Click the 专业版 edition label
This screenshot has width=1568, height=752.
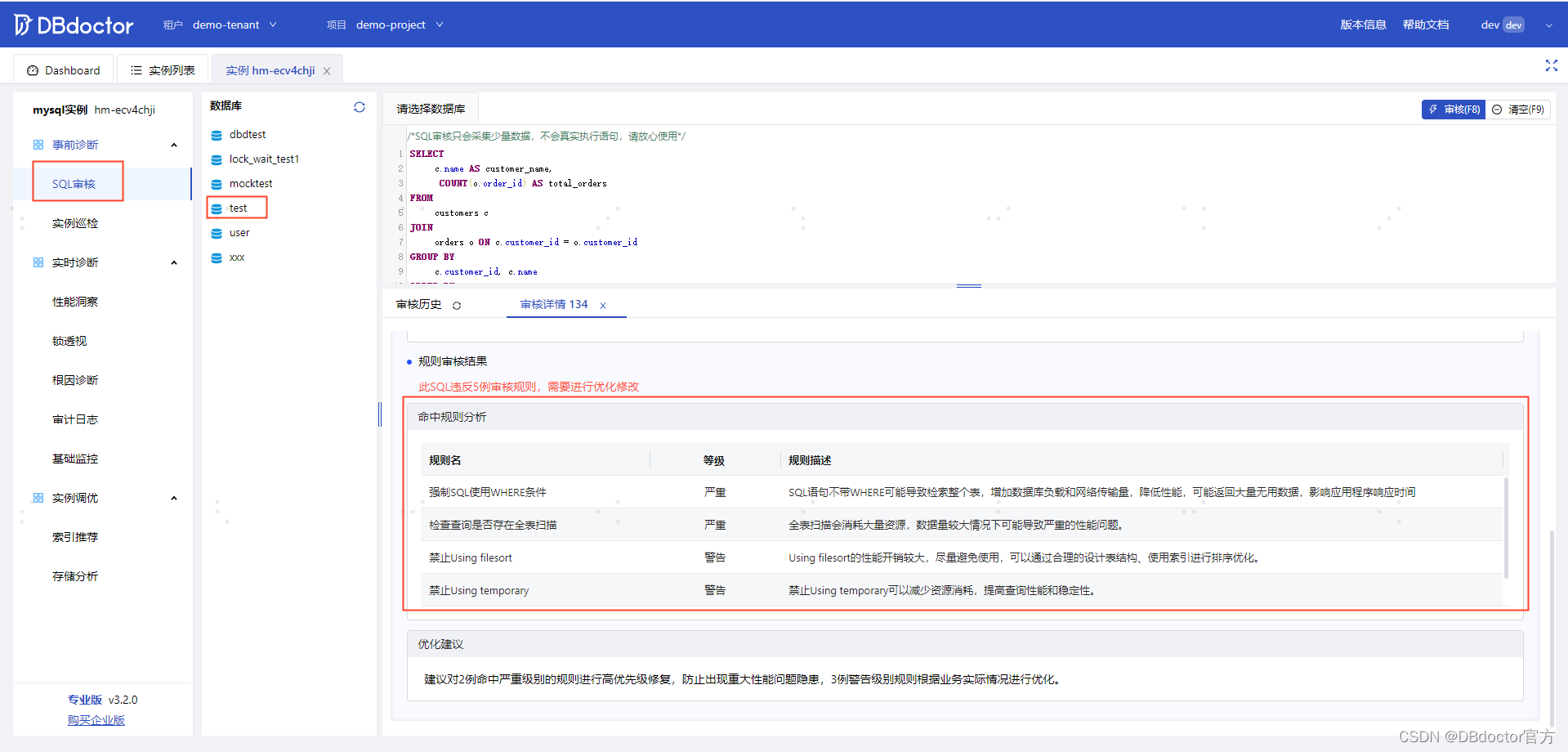(85, 700)
